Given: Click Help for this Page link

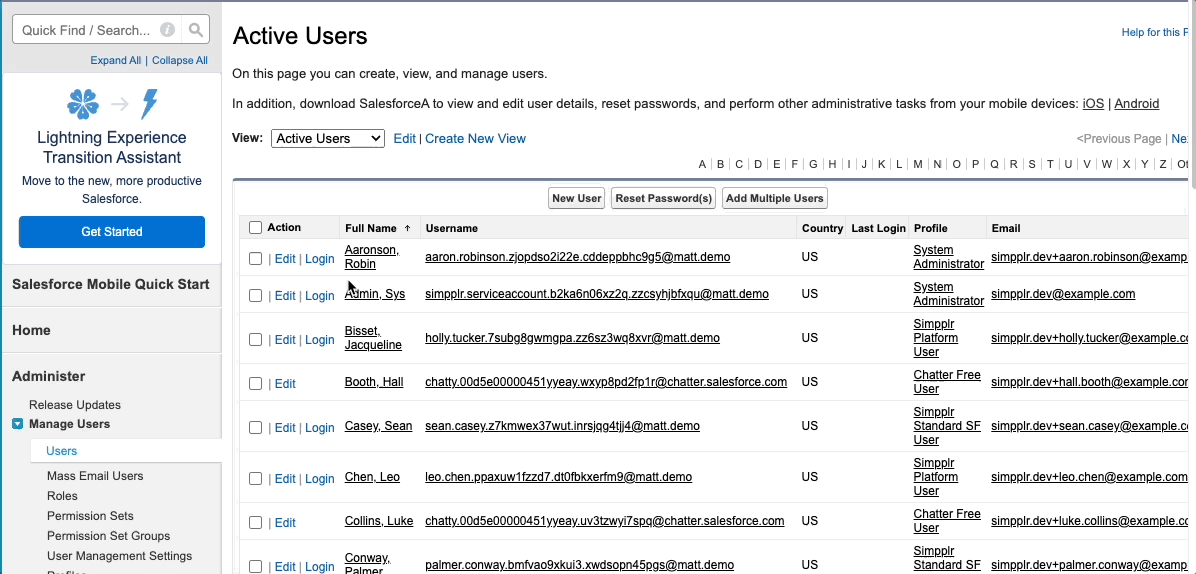Looking at the screenshot, I should click(1155, 32).
